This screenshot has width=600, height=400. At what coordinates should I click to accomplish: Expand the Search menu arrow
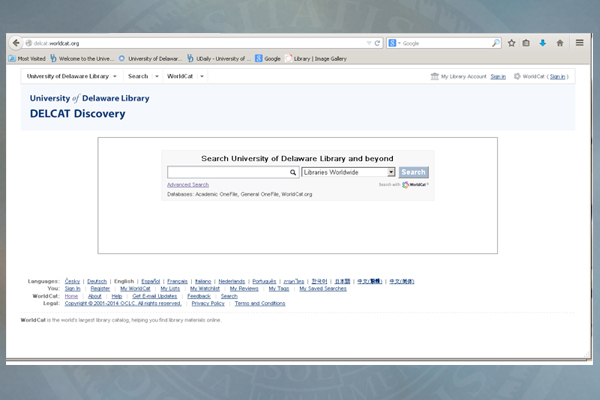coord(157,76)
